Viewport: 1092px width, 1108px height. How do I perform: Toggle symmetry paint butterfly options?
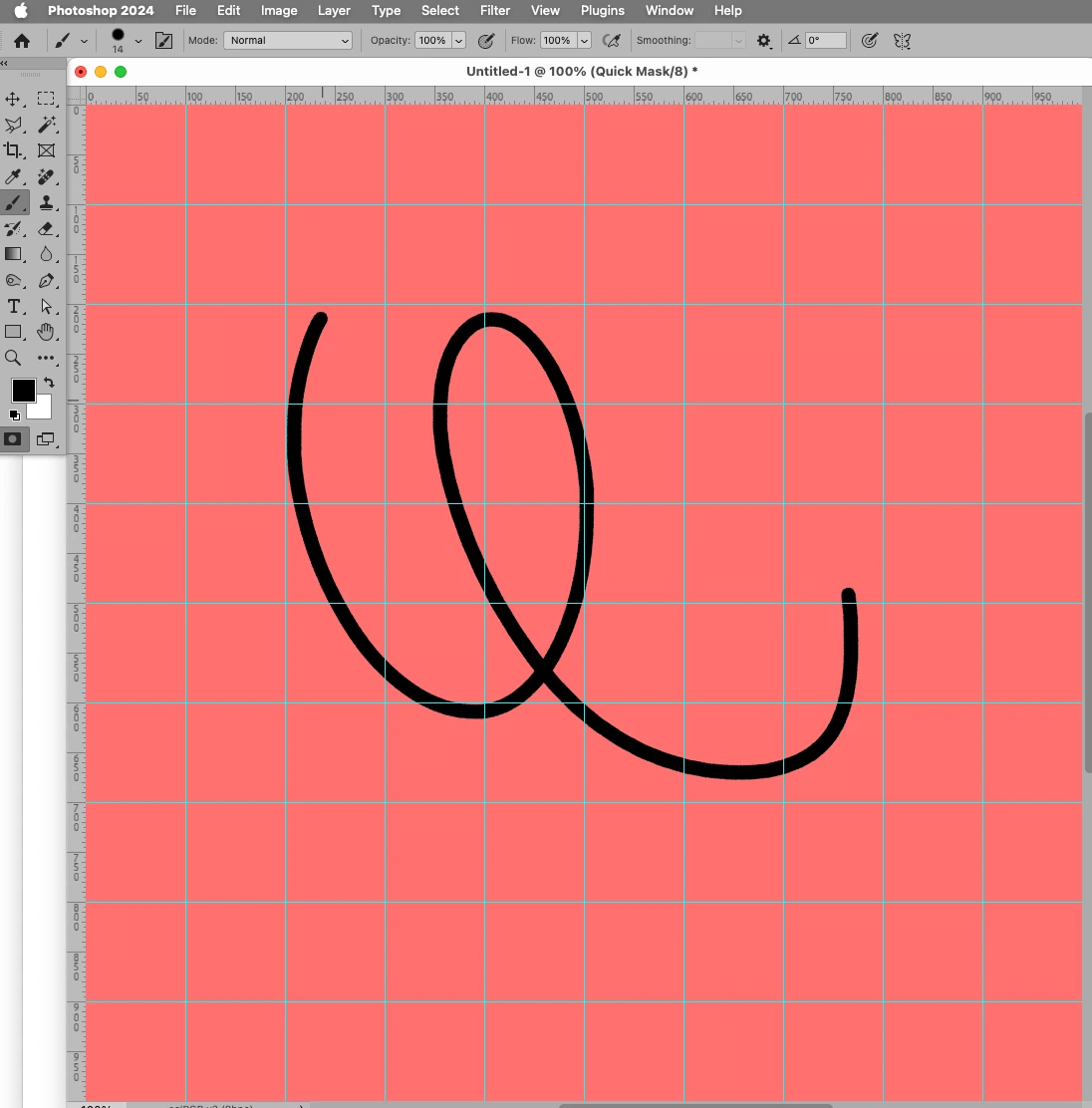pos(902,41)
